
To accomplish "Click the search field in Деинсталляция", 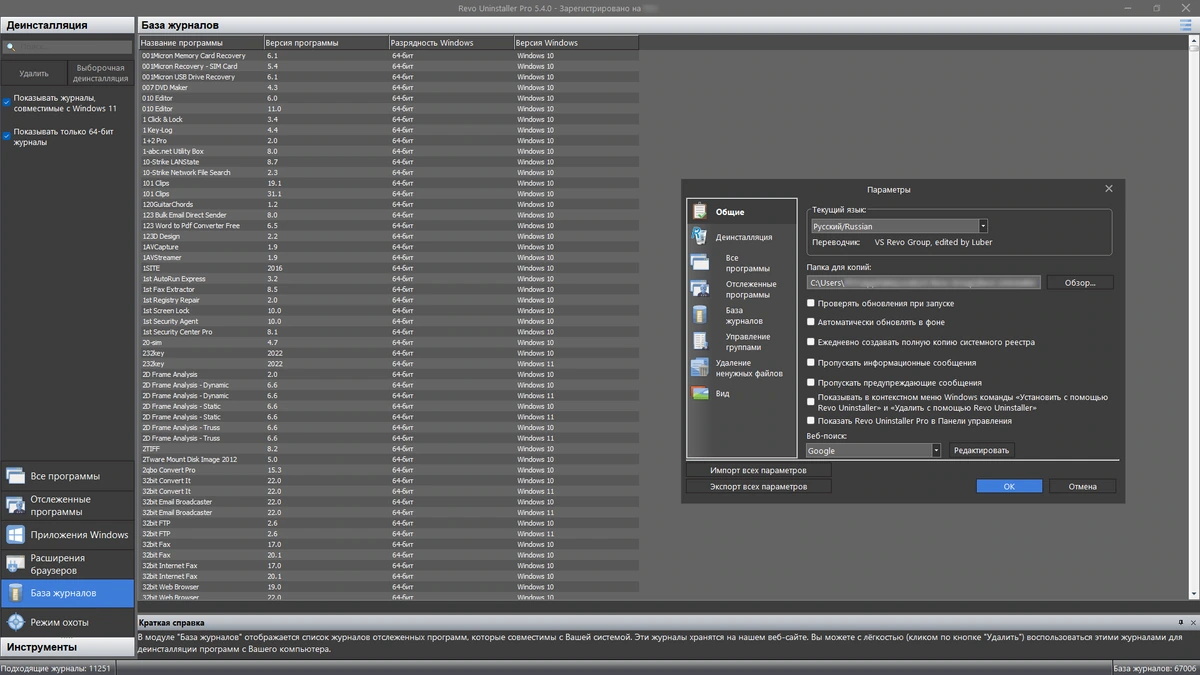I will click(x=67, y=47).
